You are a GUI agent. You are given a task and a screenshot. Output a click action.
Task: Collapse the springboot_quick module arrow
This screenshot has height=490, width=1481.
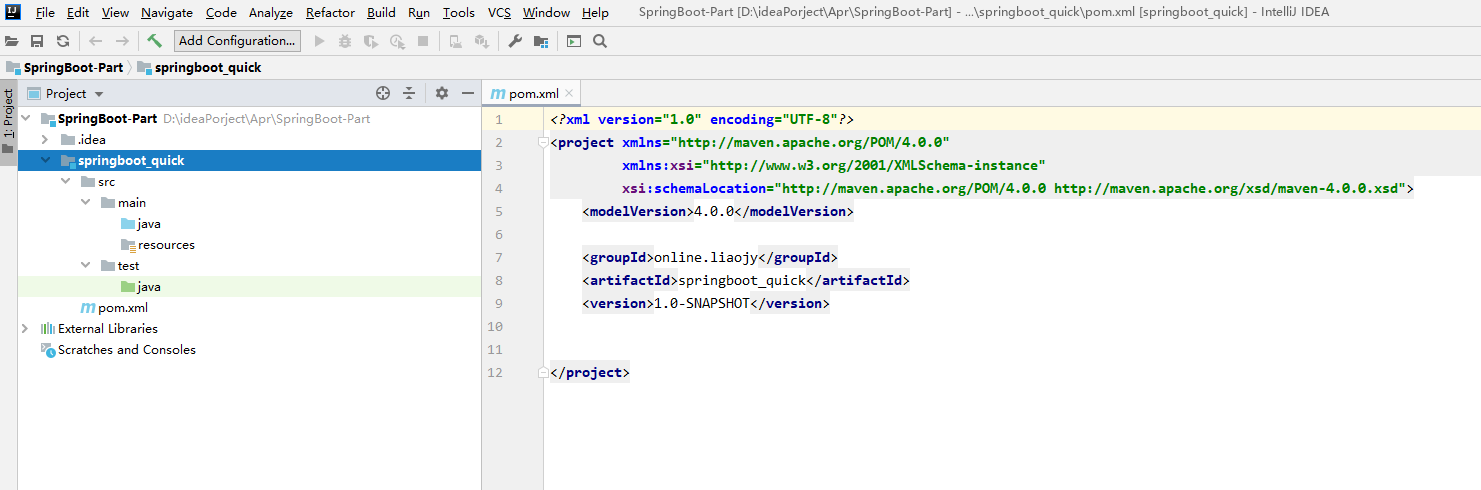click(x=46, y=161)
